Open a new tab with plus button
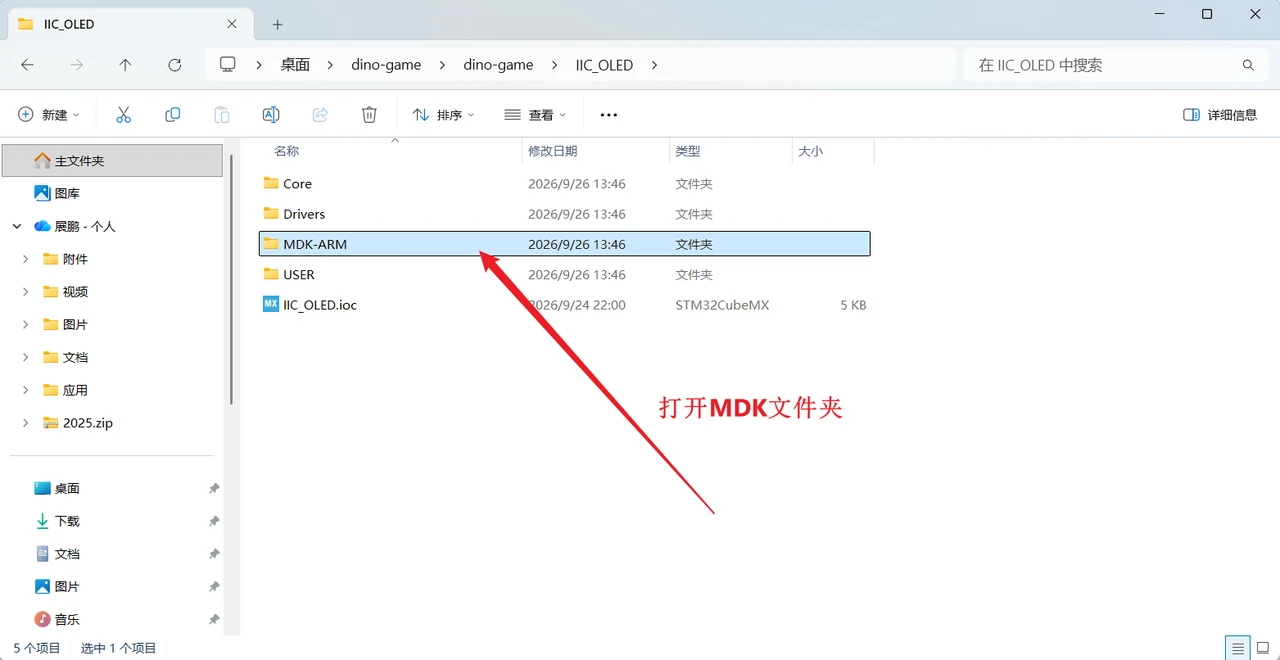The height and width of the screenshot is (660, 1280). (278, 24)
